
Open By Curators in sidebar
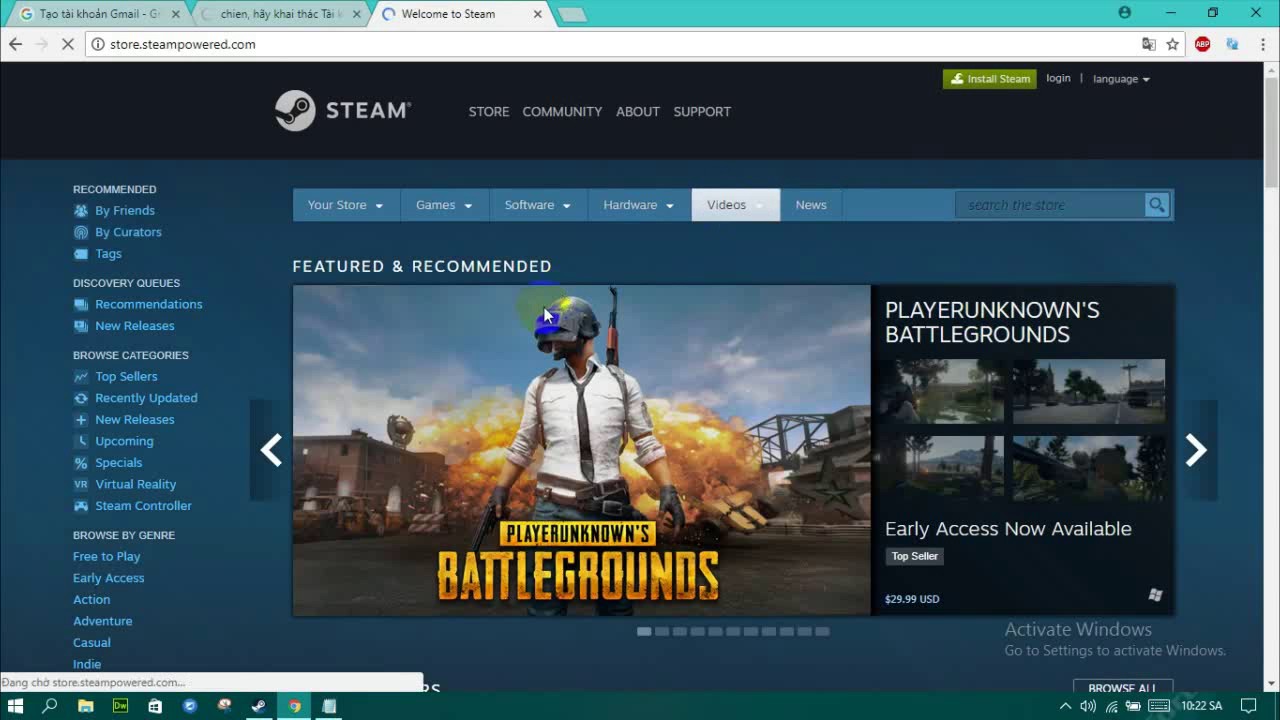click(128, 232)
